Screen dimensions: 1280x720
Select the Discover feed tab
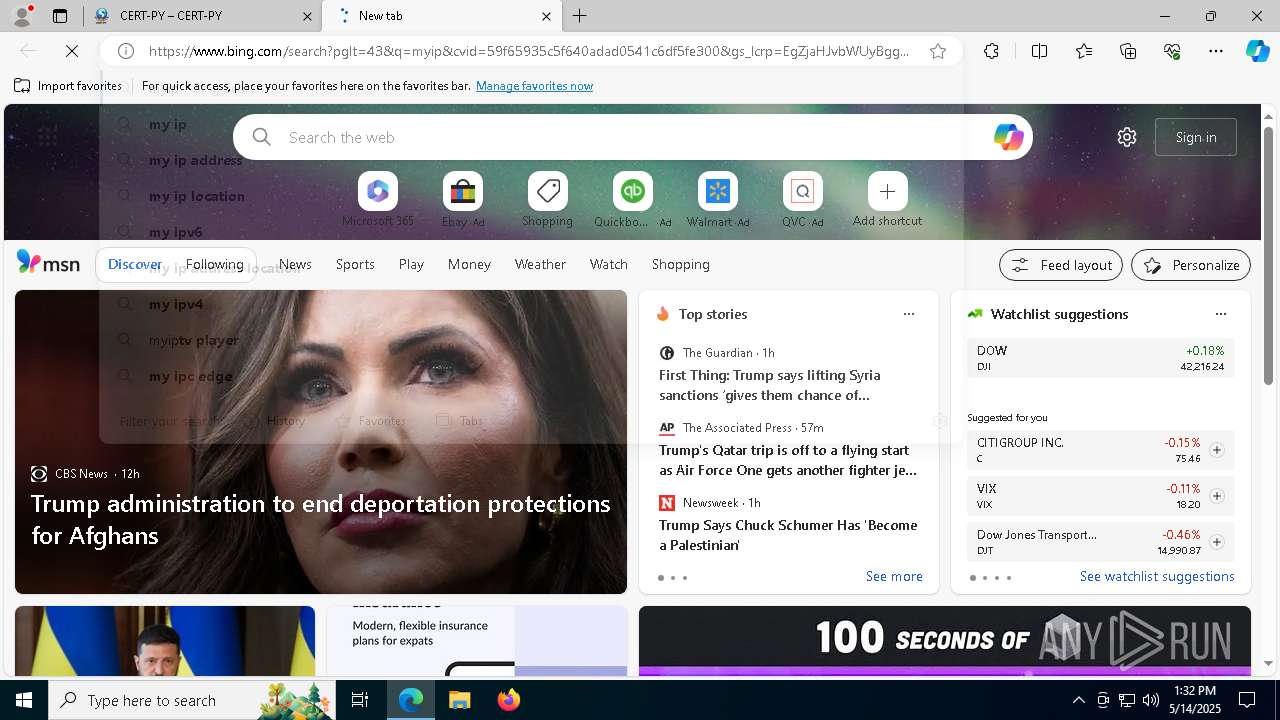pos(135,264)
